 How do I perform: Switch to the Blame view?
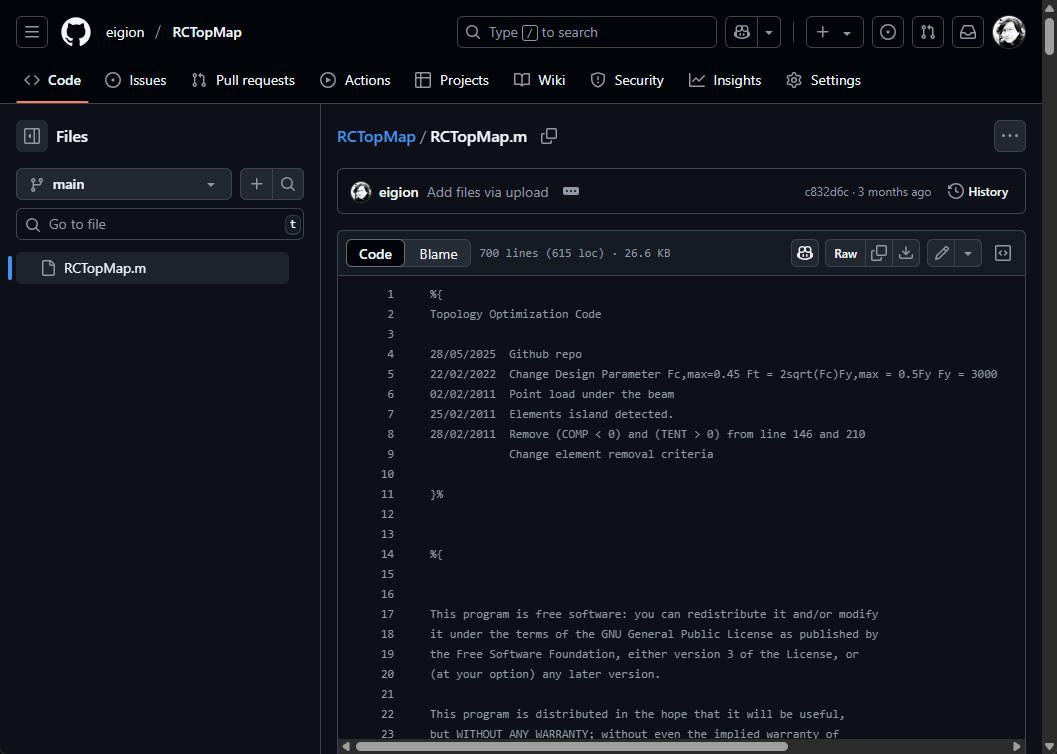(438, 253)
